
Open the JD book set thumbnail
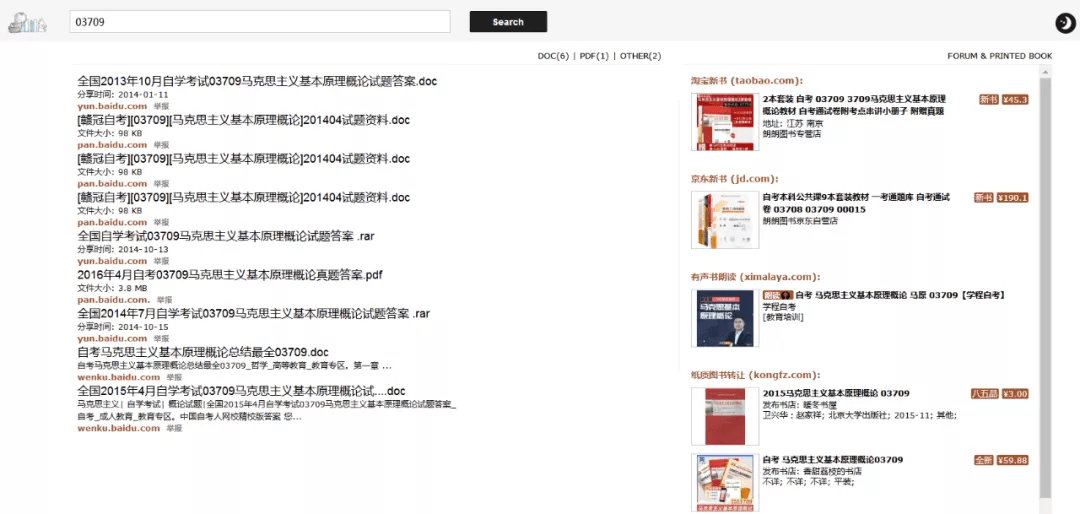point(725,220)
